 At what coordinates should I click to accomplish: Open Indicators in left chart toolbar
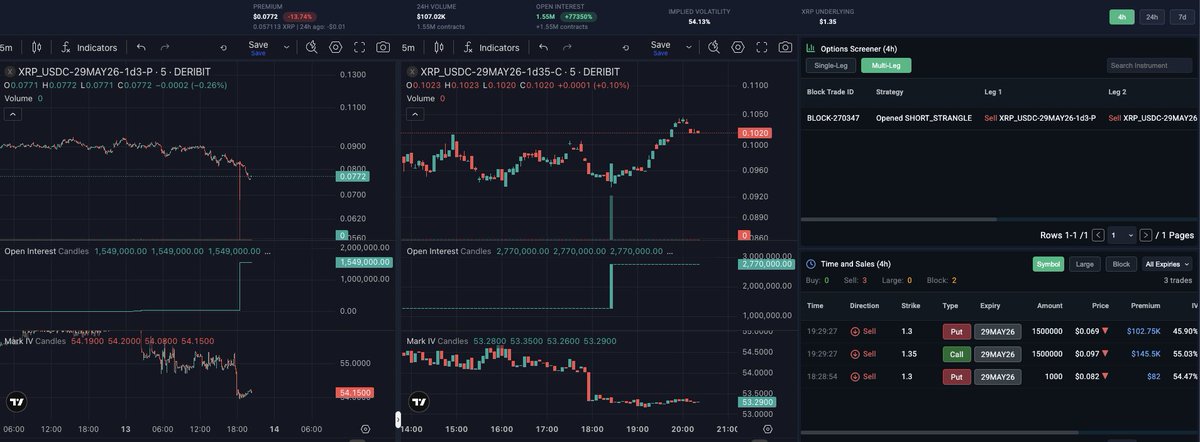click(88, 47)
